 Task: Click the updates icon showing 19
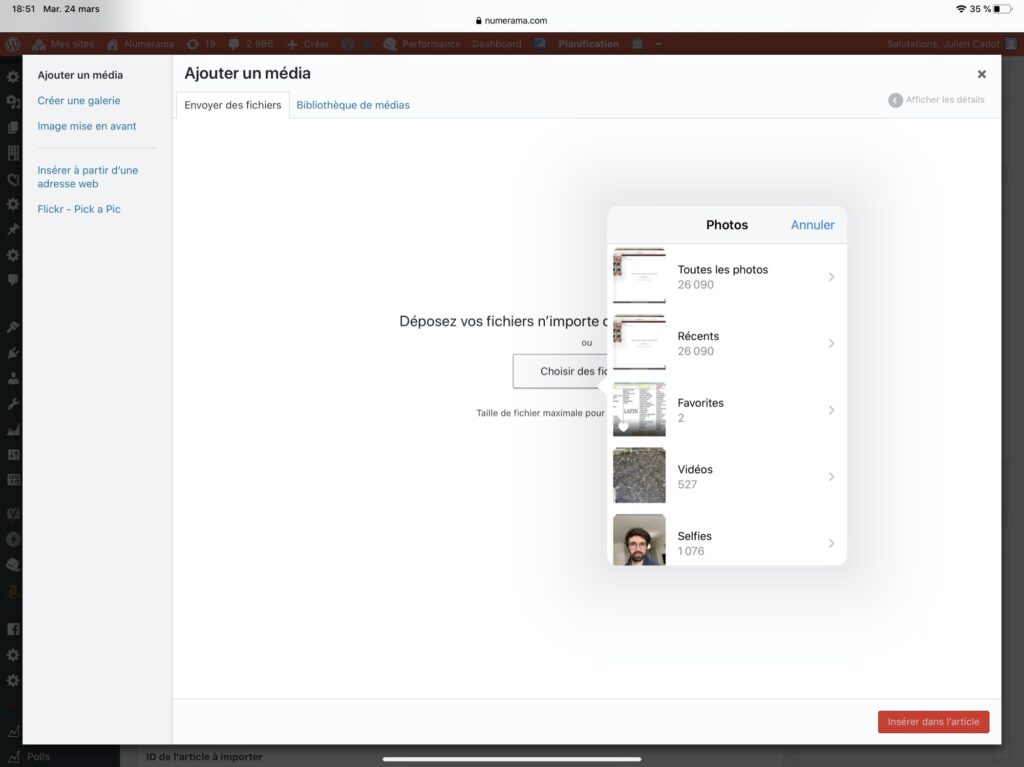pyautogui.click(x=200, y=44)
